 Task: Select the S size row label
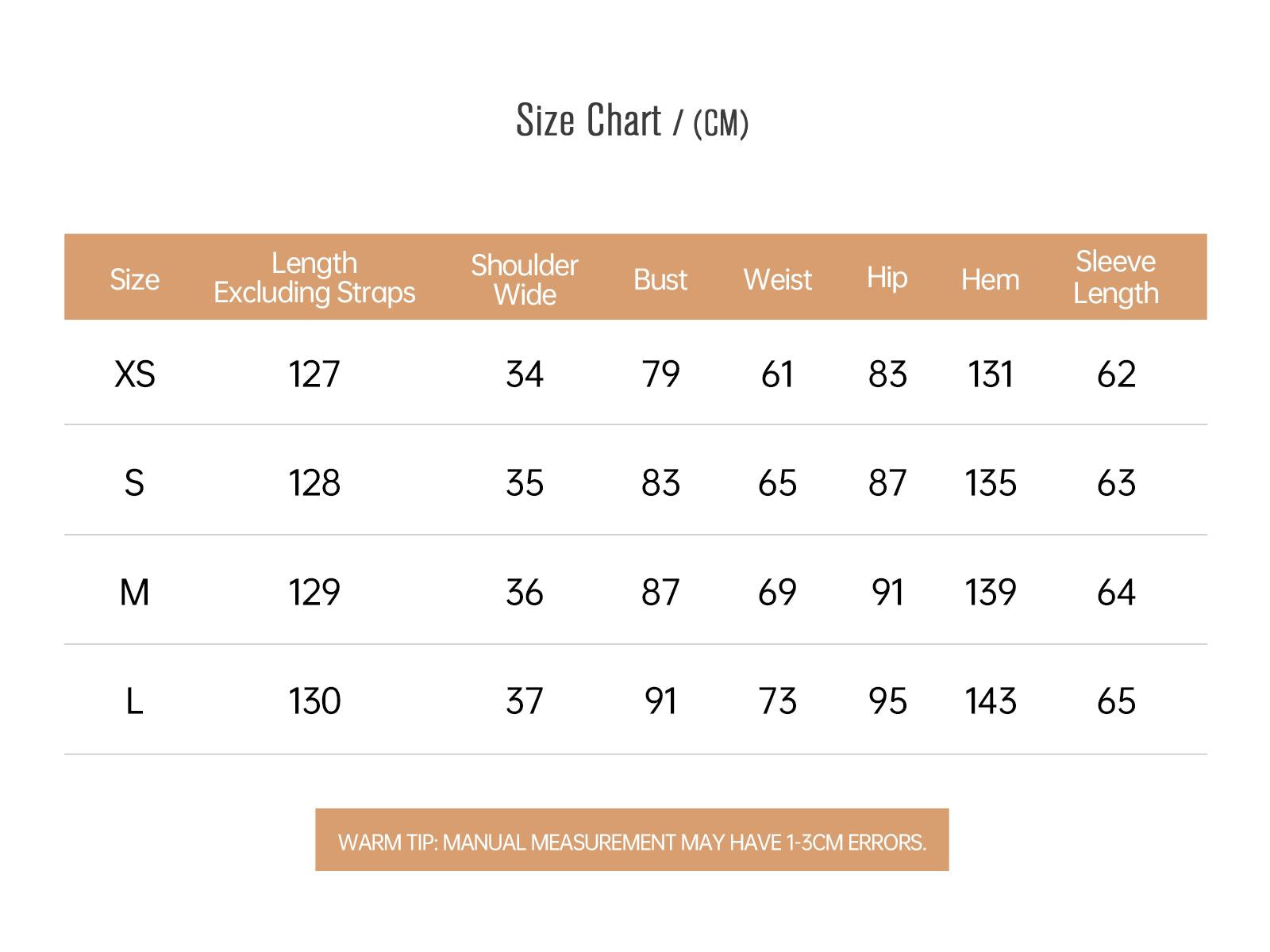(x=134, y=482)
